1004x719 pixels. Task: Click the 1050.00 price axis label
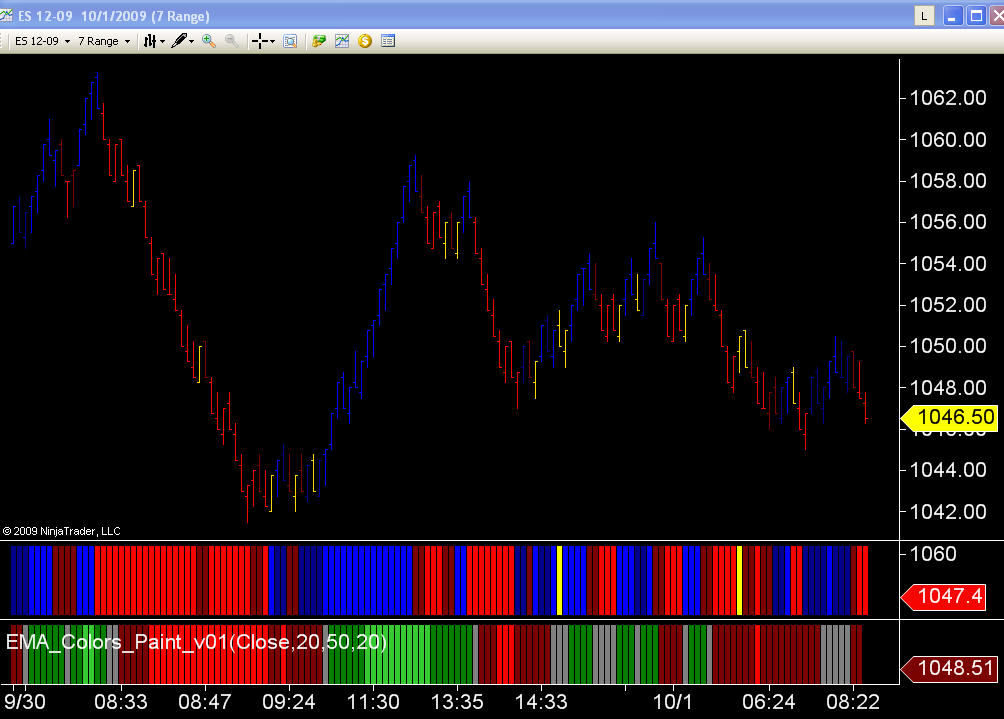click(x=948, y=346)
